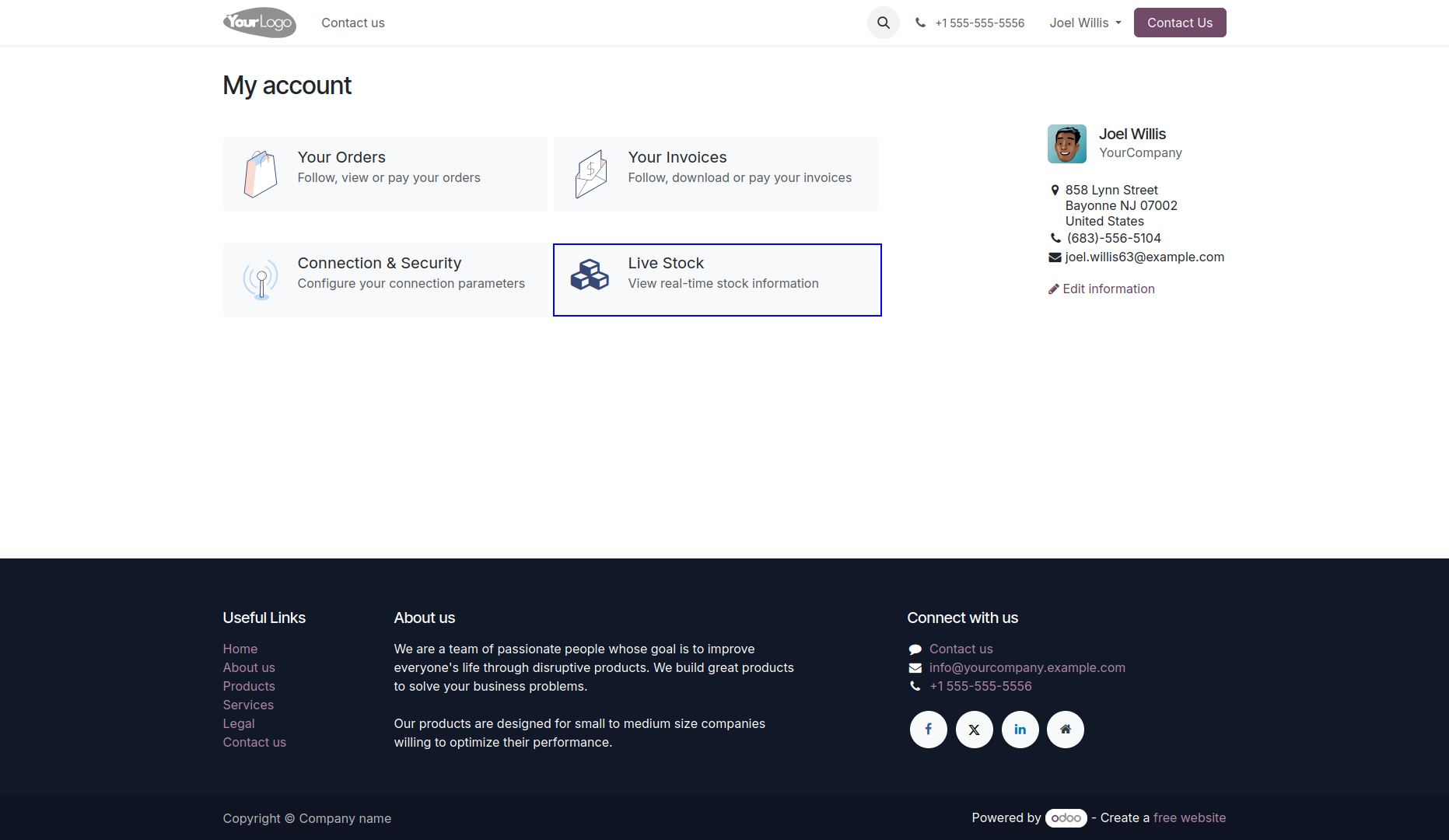Image resolution: width=1449 pixels, height=840 pixels.
Task: Open the Products link in Useful Links
Action: coord(249,686)
